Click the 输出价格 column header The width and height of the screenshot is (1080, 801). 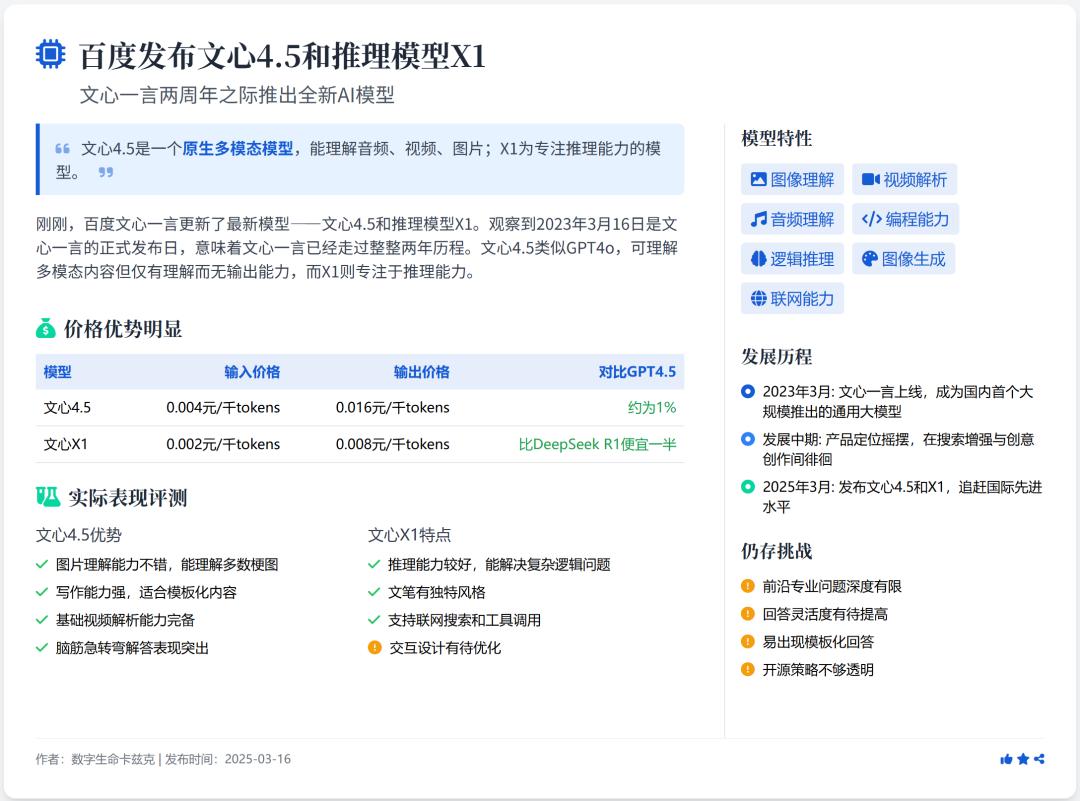coord(422,372)
